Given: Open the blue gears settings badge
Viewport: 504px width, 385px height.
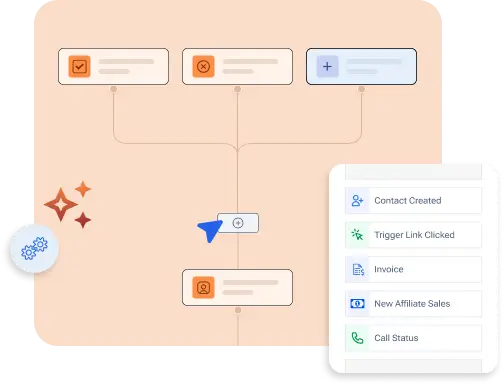Looking at the screenshot, I should click(34, 249).
